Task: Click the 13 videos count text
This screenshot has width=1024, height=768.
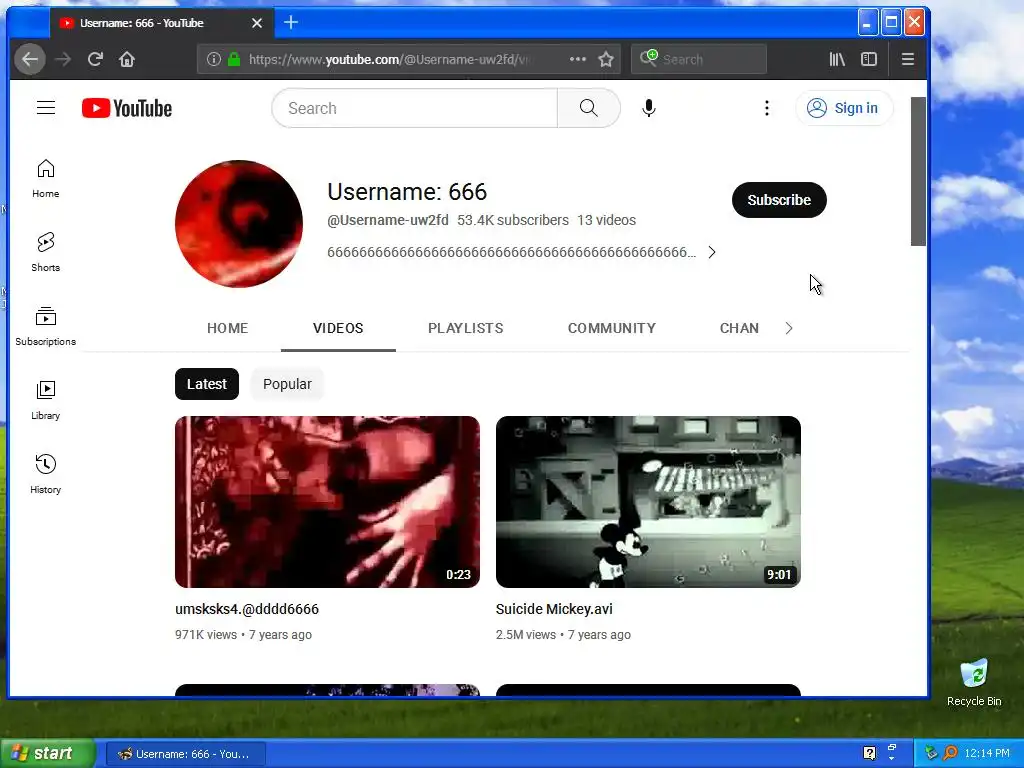Action: [606, 220]
